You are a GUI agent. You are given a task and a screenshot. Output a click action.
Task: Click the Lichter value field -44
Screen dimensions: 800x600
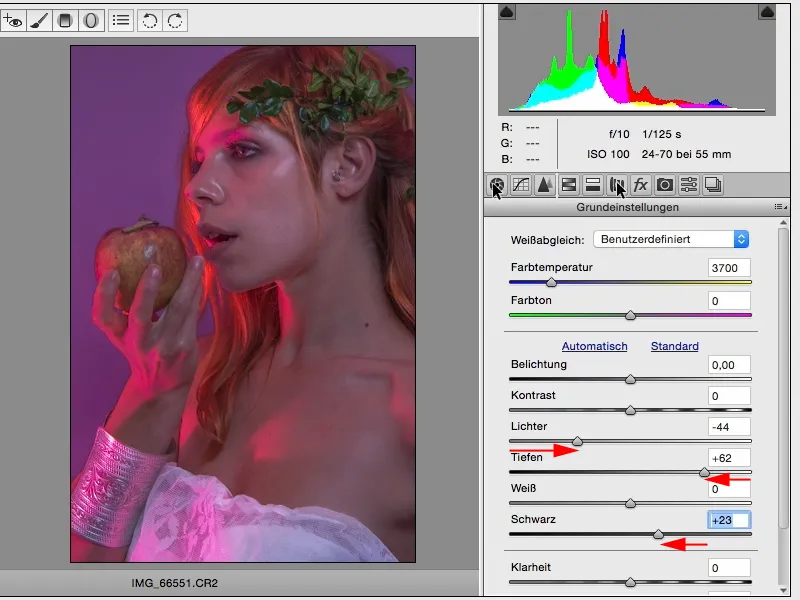pyautogui.click(x=729, y=427)
